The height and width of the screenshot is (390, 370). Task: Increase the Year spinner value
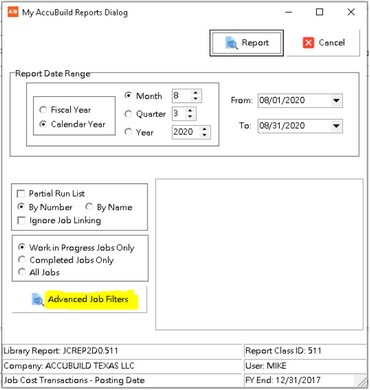205,129
